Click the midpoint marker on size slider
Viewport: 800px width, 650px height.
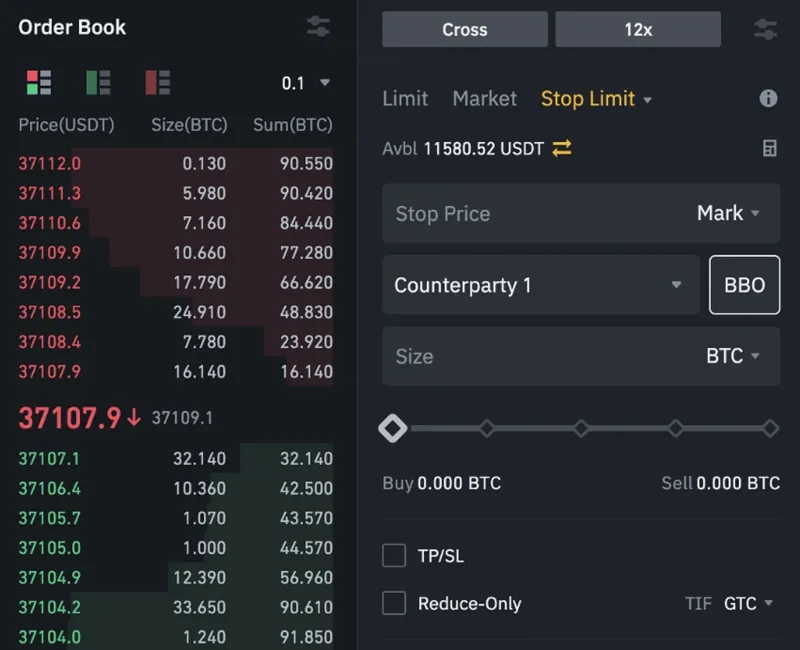[x=581, y=428]
